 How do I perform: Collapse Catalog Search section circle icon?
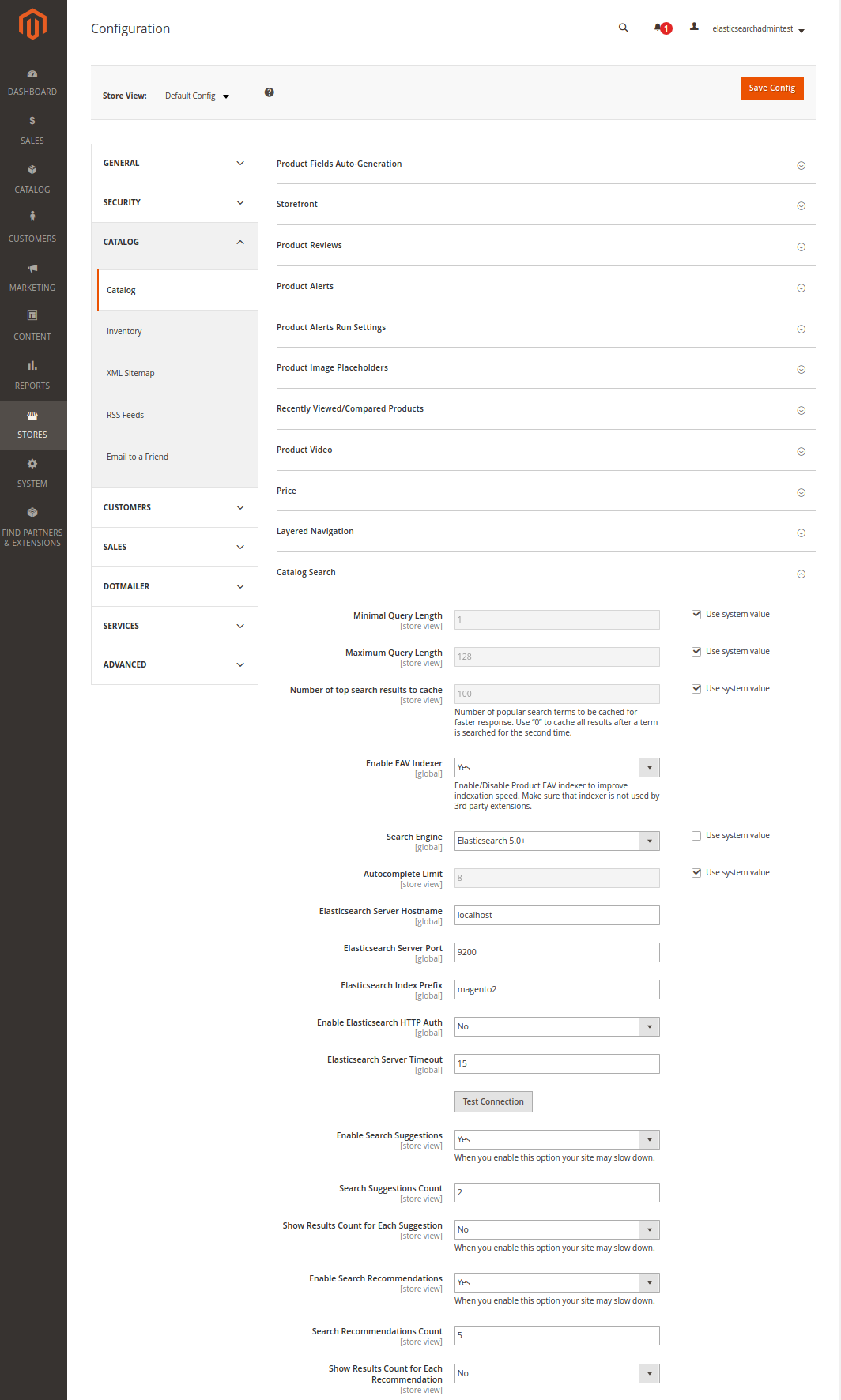[801, 574]
